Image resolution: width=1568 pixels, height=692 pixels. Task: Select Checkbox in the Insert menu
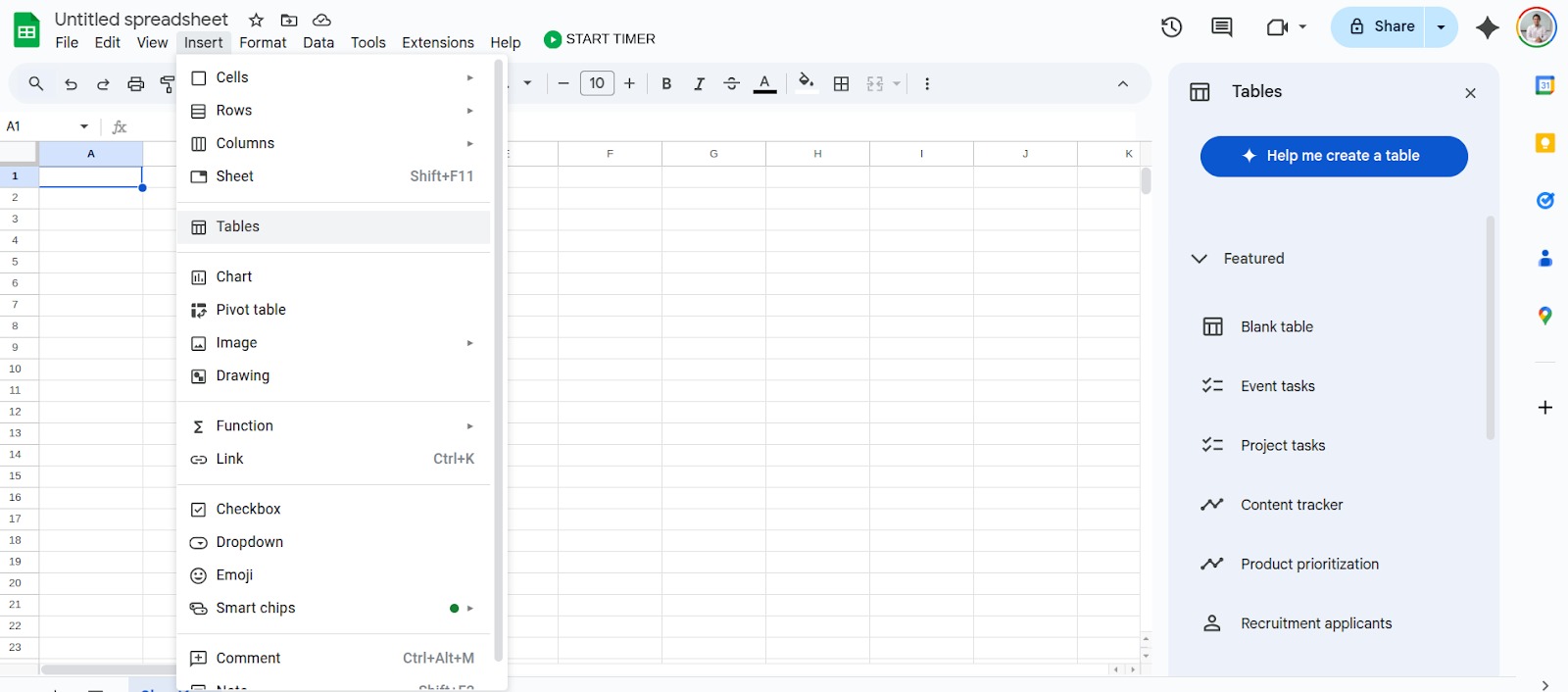(248, 510)
